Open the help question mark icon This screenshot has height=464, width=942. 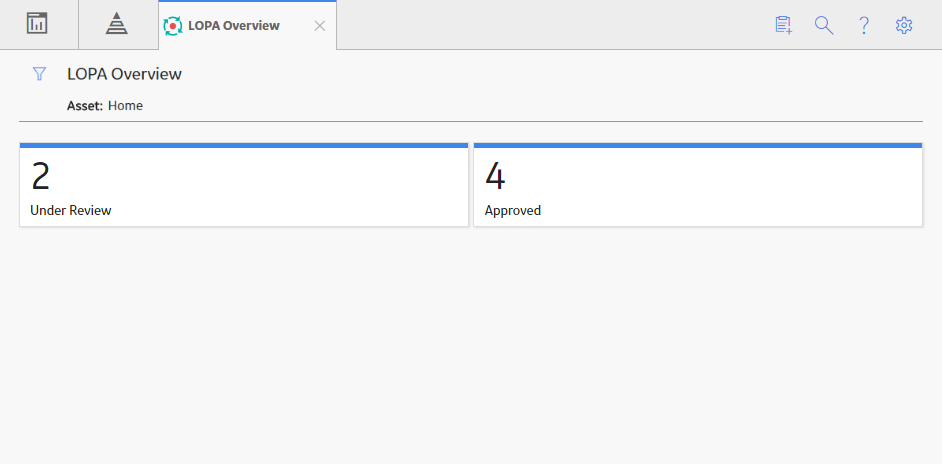coord(864,25)
